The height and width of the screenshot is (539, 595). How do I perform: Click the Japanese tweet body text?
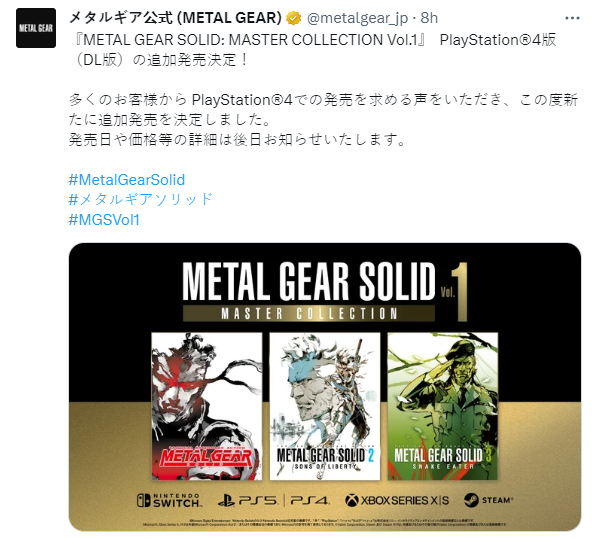tap(323, 120)
